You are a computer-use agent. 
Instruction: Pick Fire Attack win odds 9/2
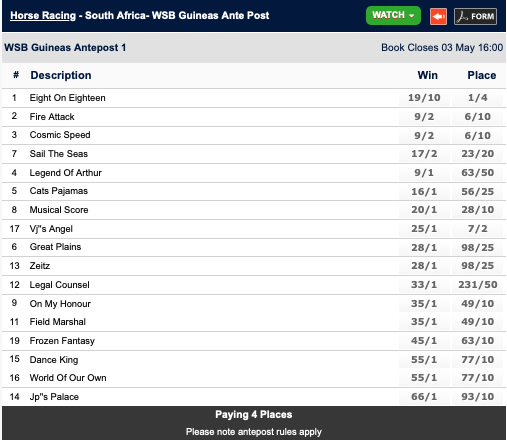tap(424, 117)
